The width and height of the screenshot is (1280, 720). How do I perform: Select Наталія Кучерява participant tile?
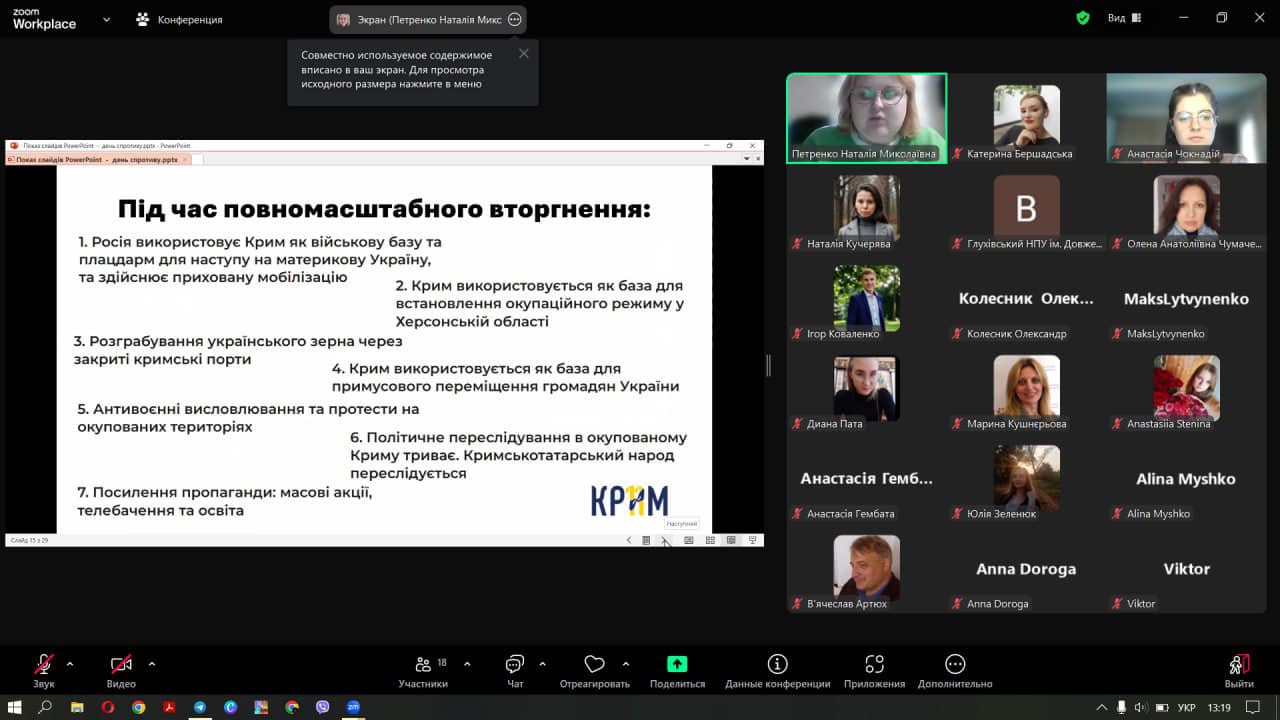pos(867,208)
